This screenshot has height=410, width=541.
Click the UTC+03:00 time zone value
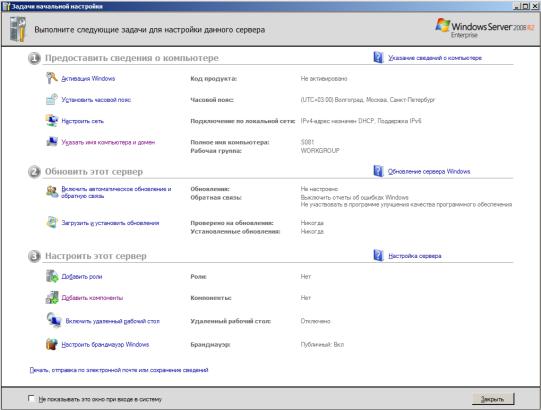tap(368, 100)
